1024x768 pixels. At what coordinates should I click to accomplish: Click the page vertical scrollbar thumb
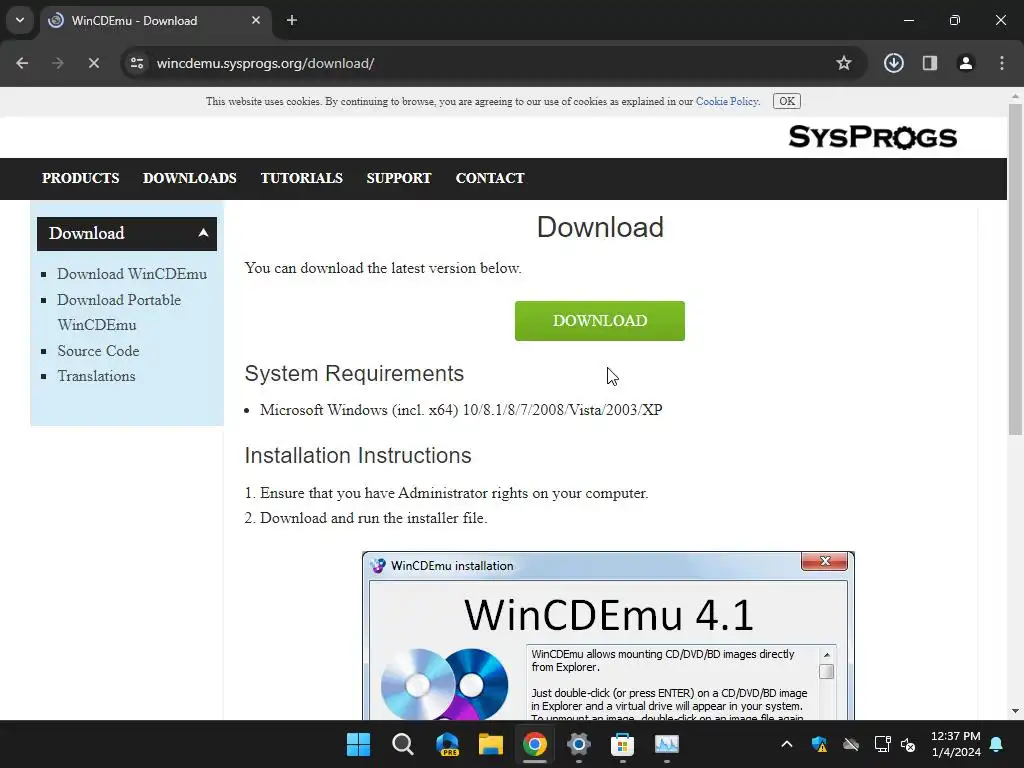tap(1015, 269)
